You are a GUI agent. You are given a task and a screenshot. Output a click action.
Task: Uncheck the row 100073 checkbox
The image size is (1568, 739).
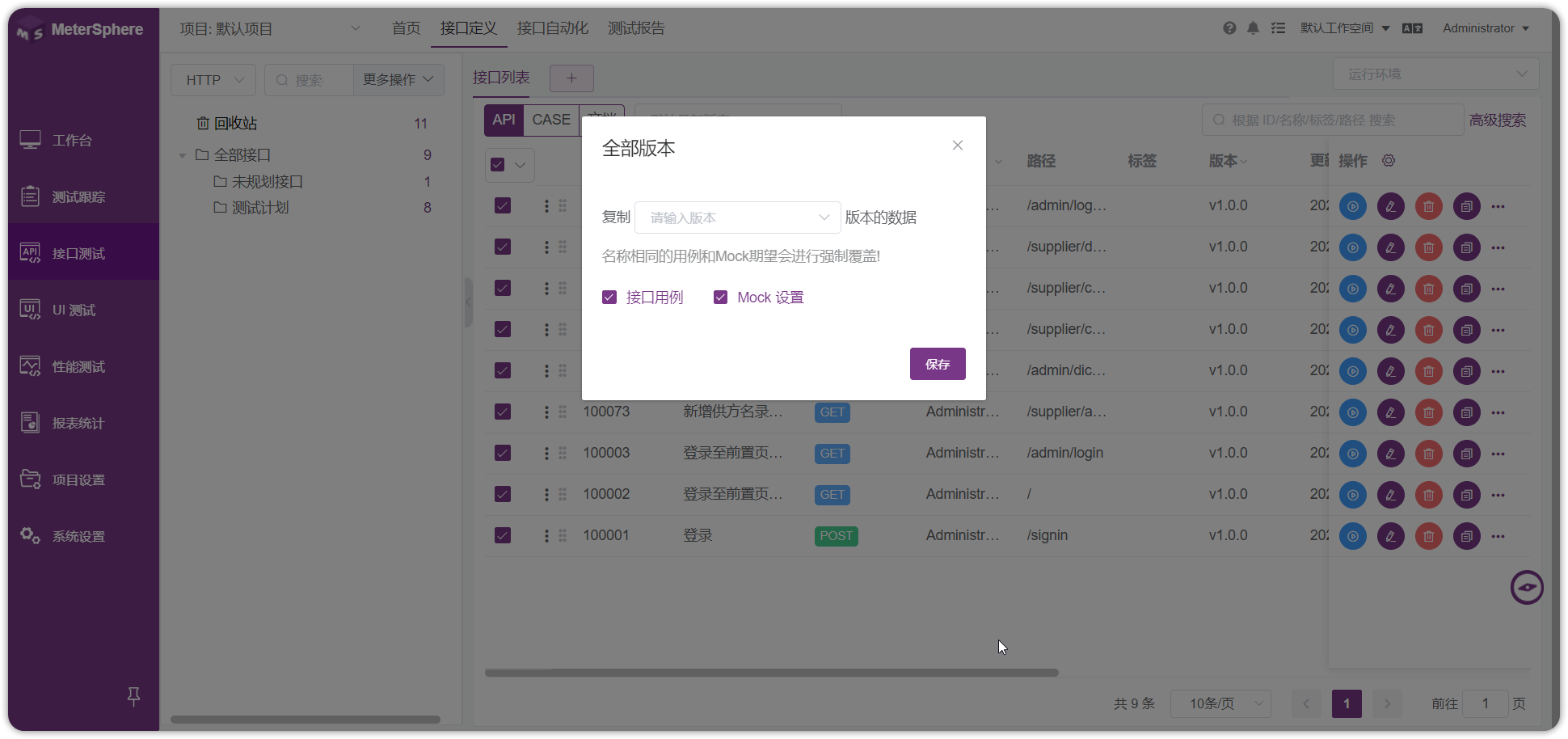coord(503,412)
